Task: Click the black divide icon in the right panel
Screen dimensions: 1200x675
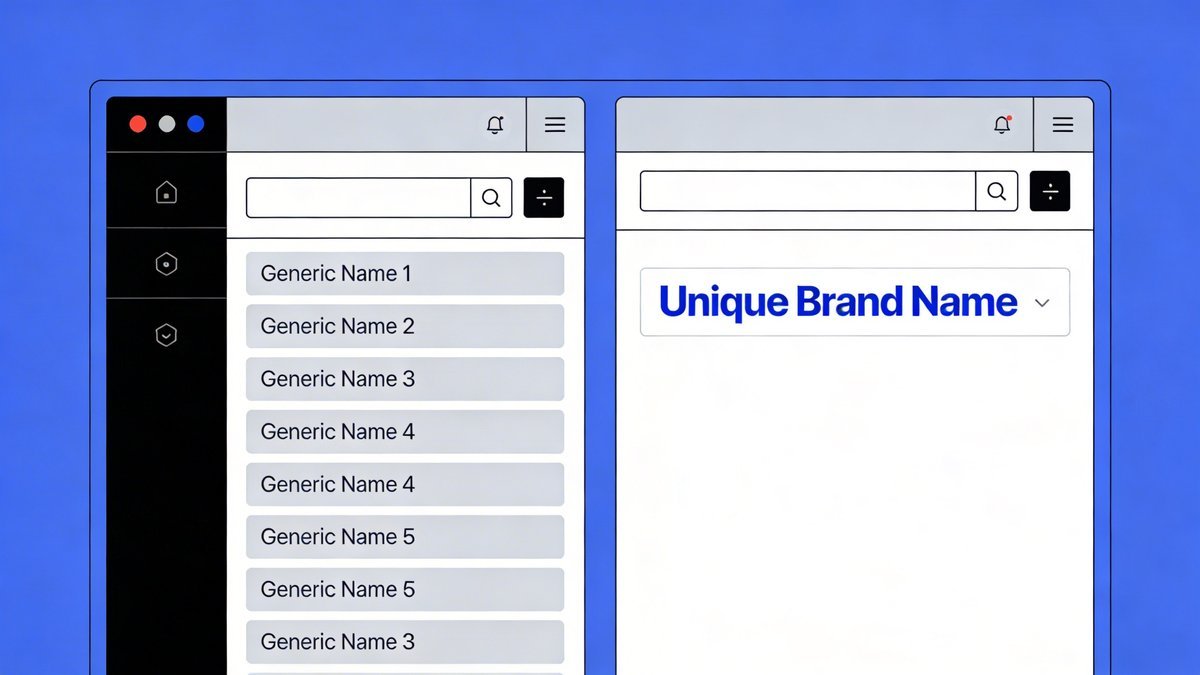Action: click(x=1050, y=190)
